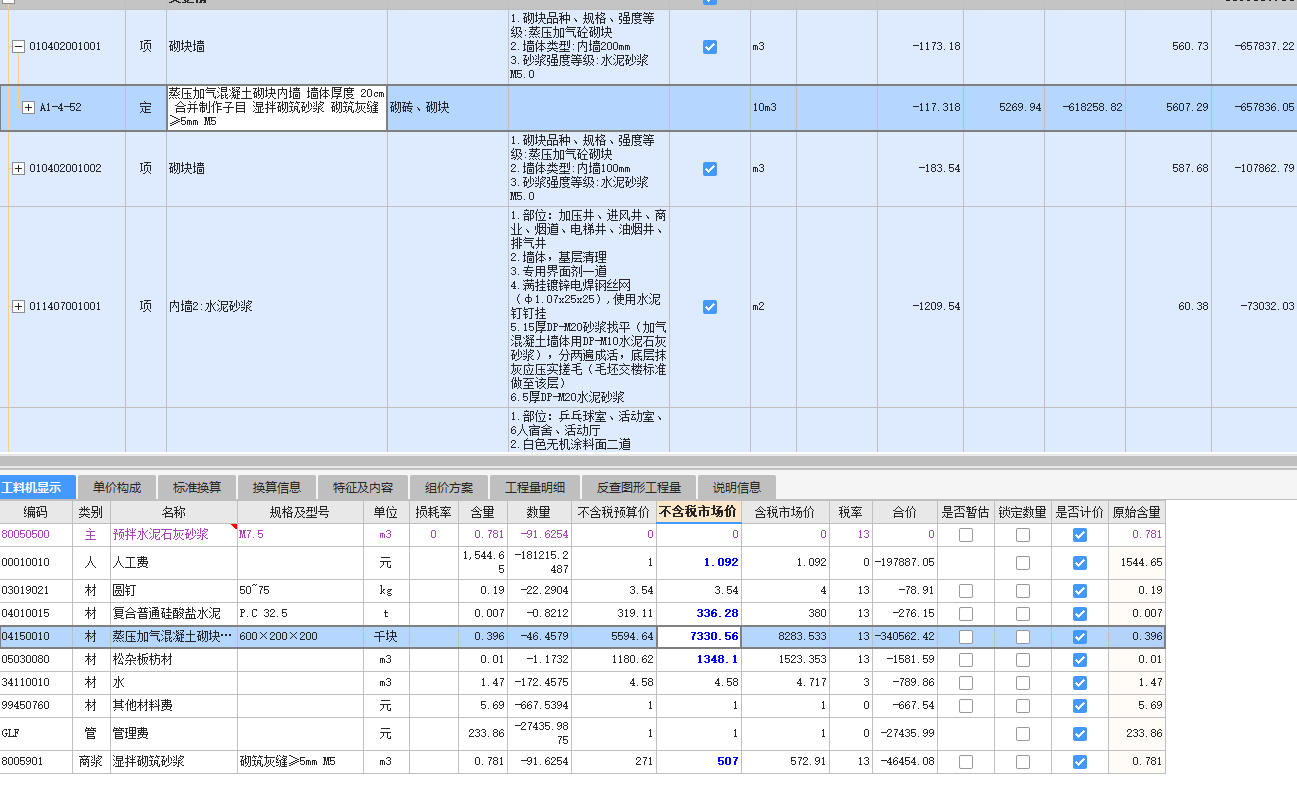Select code cell 03019021

(x=37, y=591)
